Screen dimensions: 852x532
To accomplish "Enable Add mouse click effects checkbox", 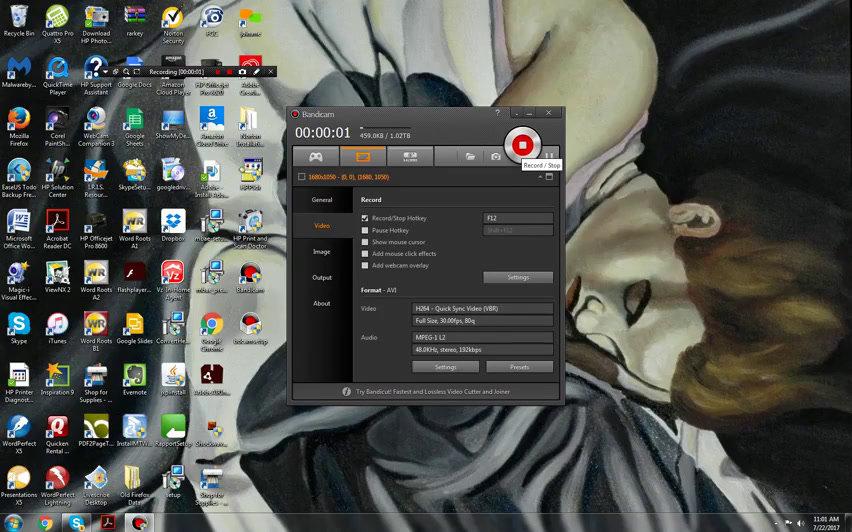I will click(x=365, y=254).
